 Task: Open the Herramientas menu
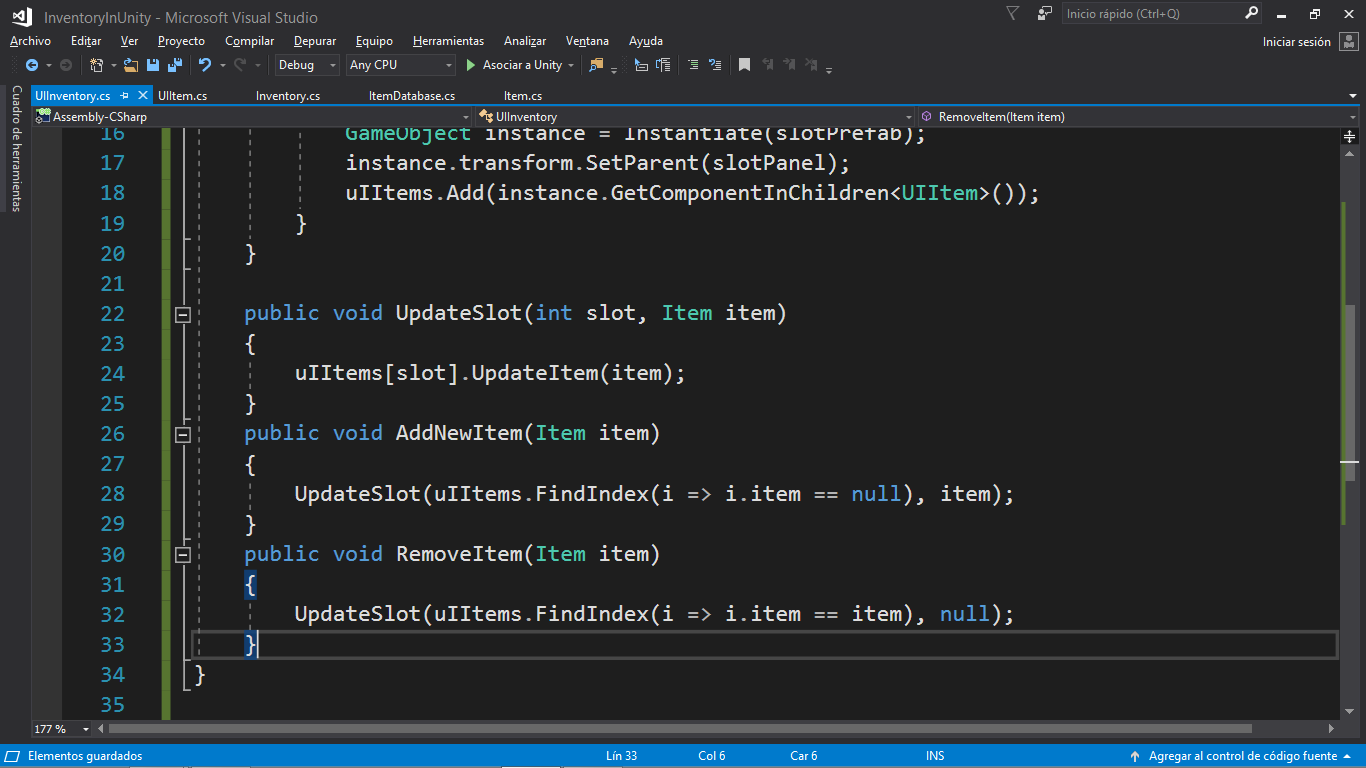[x=448, y=41]
